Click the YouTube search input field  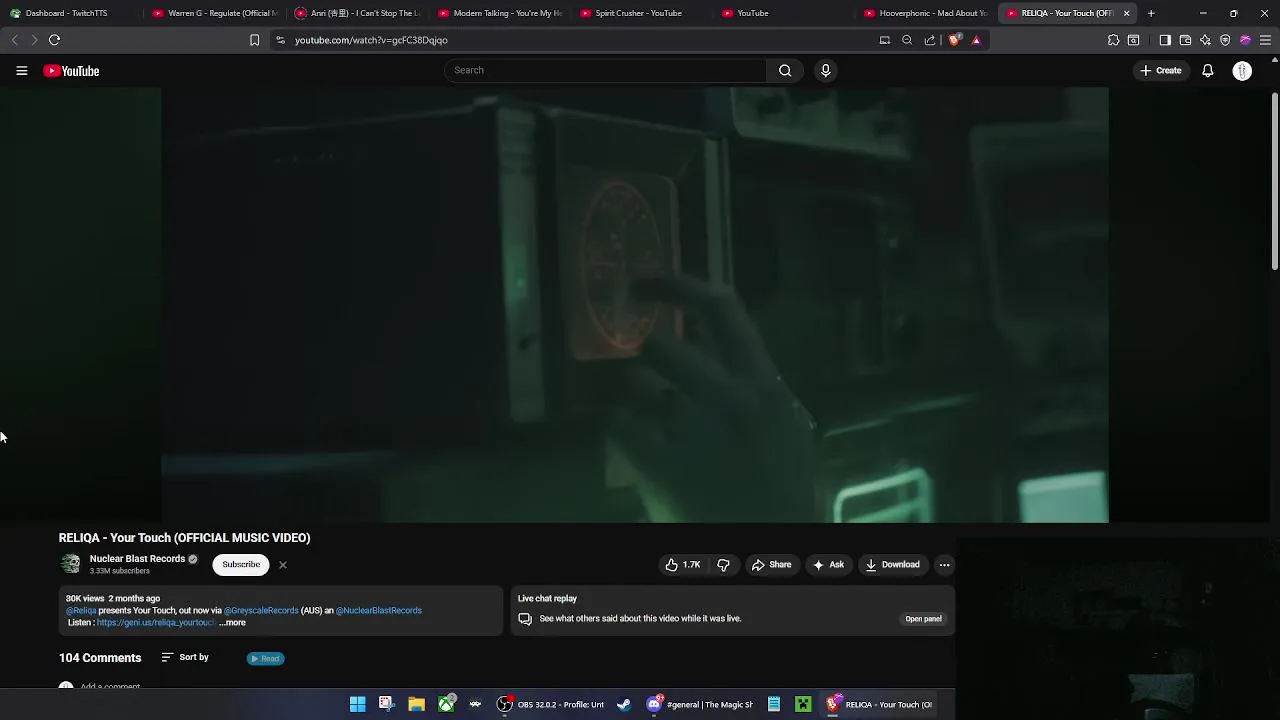click(x=605, y=70)
